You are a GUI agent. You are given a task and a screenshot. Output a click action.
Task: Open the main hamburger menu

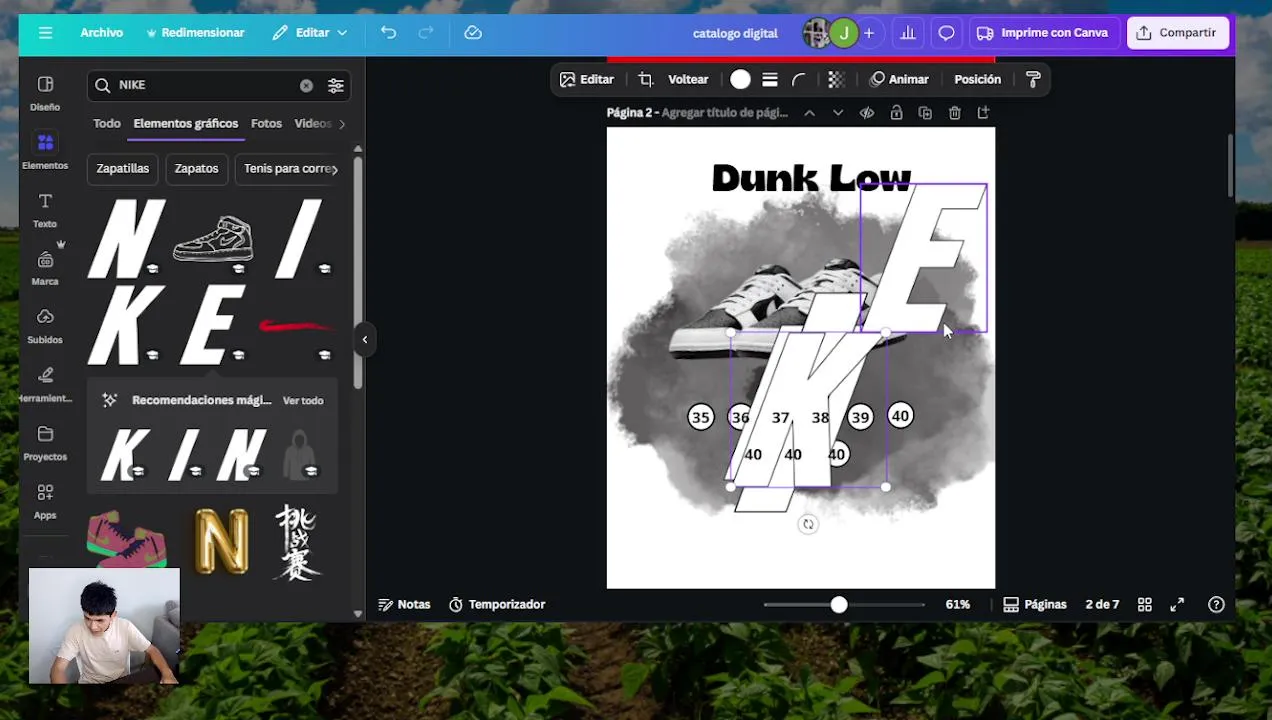point(45,33)
